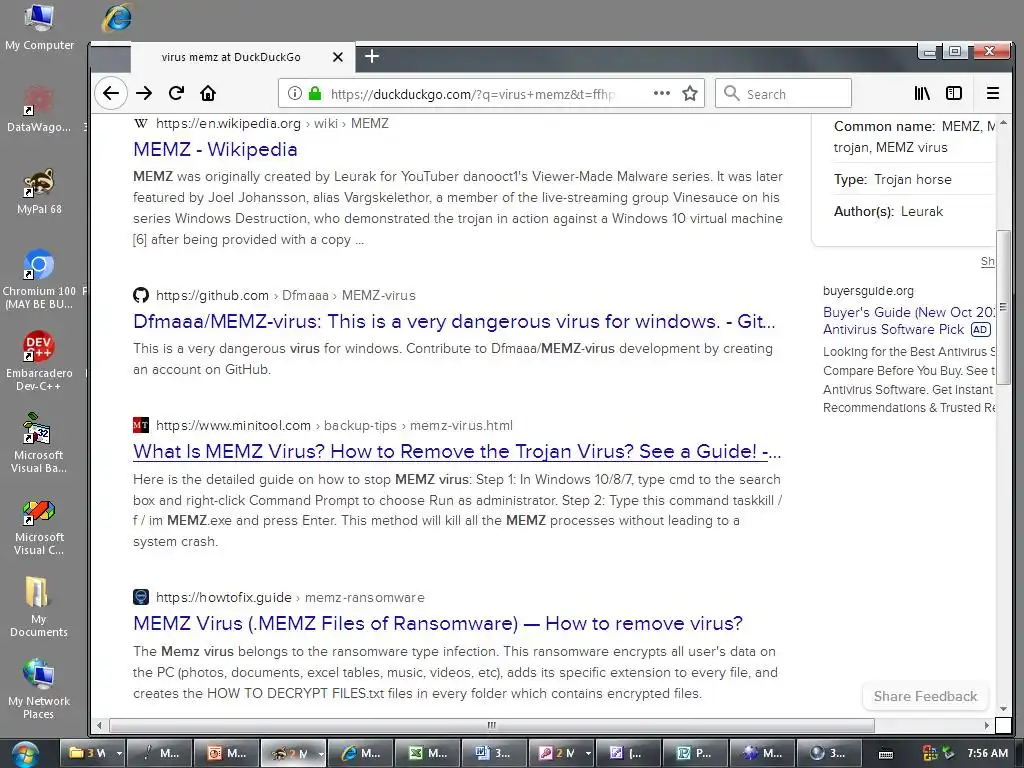
Task: Click the howtofix.guide favicon
Action: click(140, 597)
